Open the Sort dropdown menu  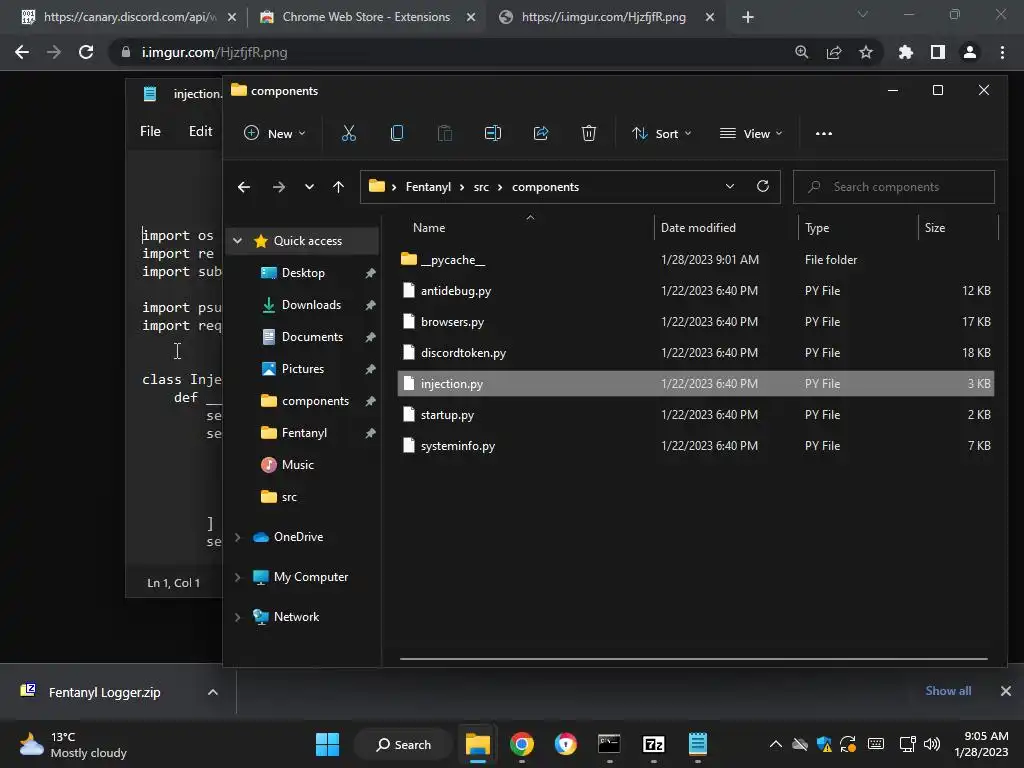point(661,133)
